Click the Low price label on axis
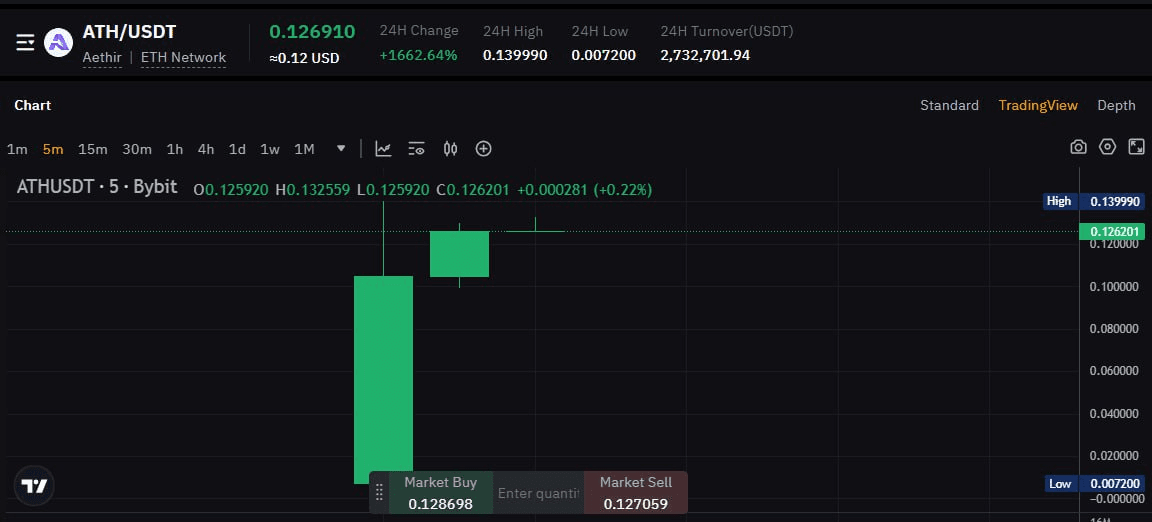This screenshot has height=522, width=1152. pyautogui.click(x=1094, y=484)
